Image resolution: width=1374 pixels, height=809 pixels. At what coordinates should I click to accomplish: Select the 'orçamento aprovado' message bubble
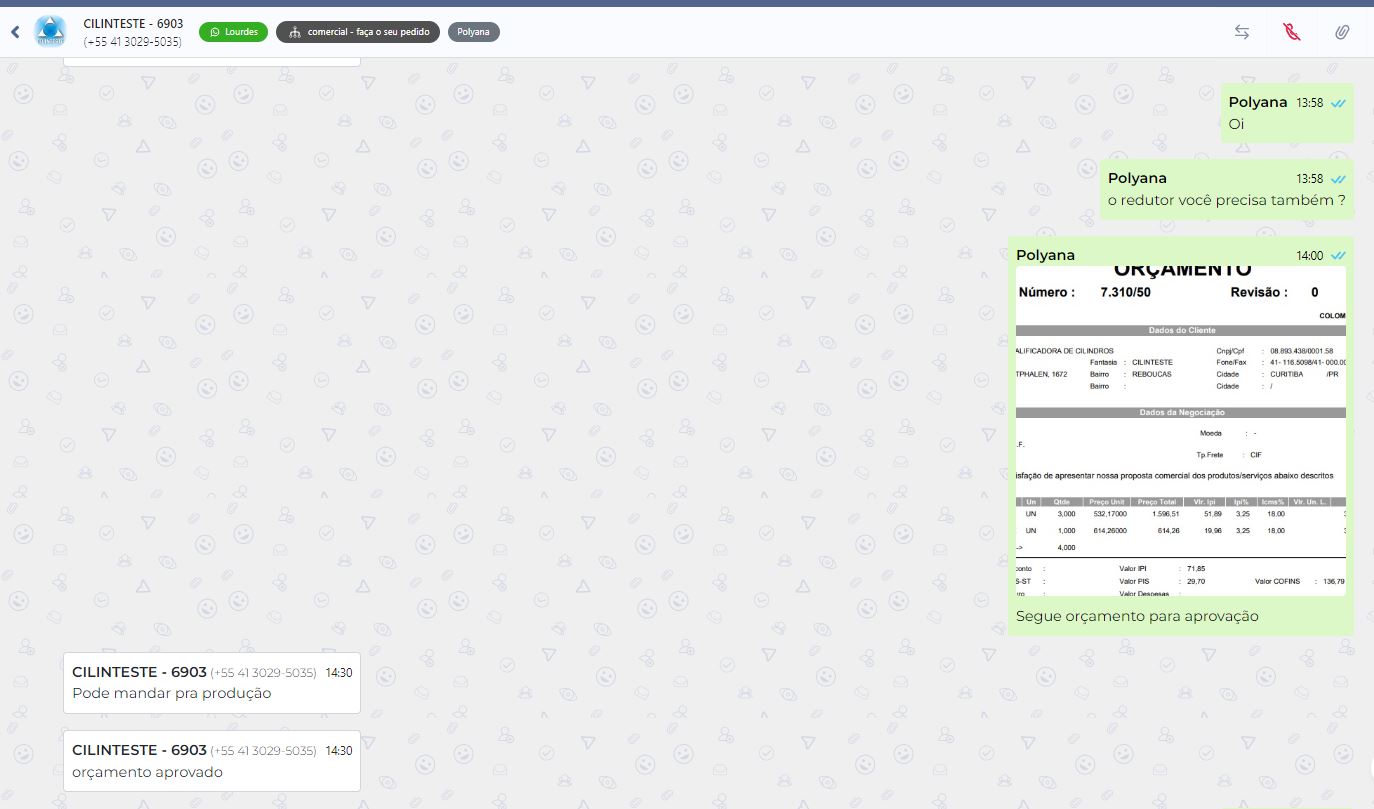pyautogui.click(x=147, y=772)
